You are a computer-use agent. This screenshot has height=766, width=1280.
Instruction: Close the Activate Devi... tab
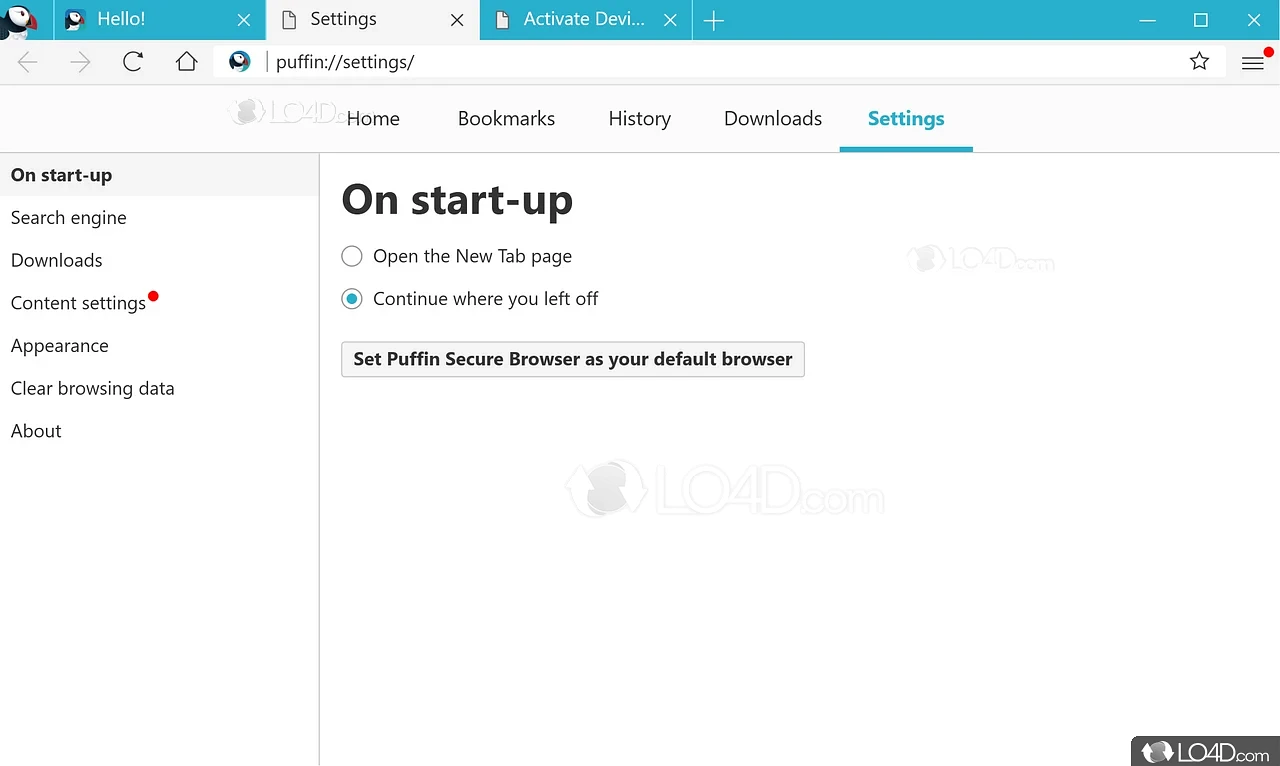pos(671,20)
